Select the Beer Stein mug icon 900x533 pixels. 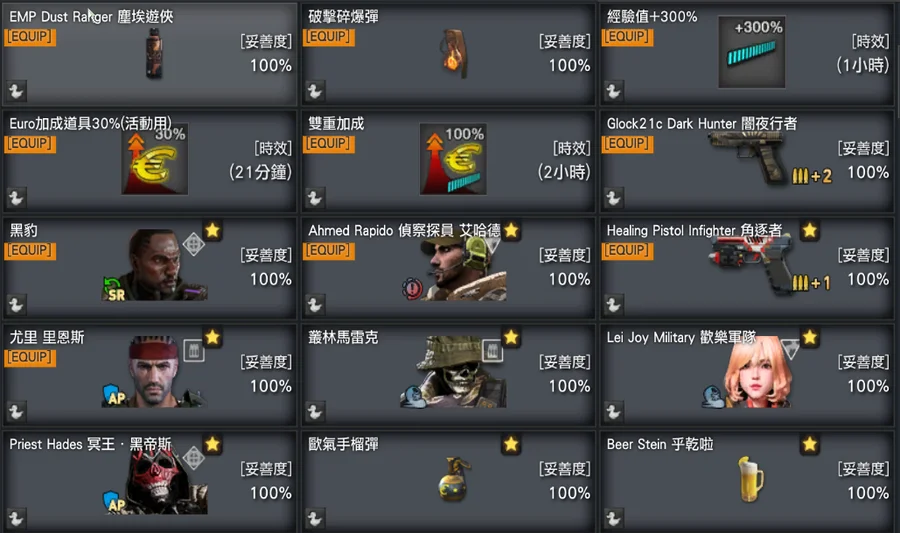coord(750,479)
